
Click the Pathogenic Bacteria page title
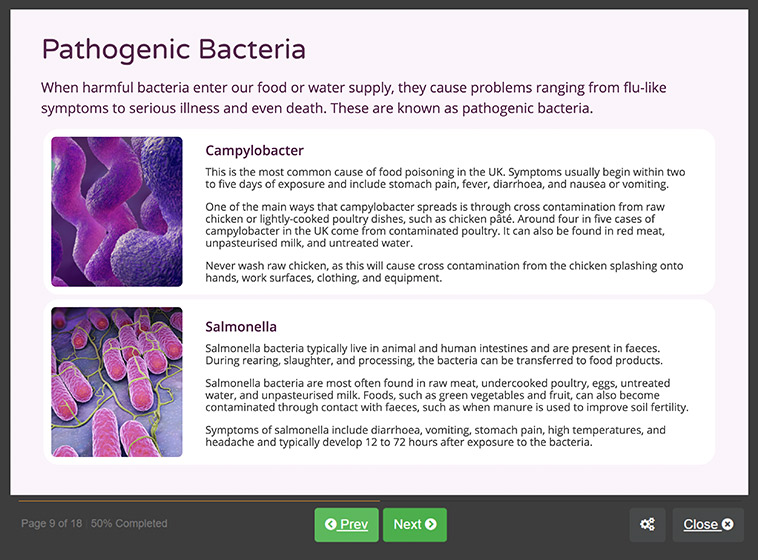(174, 49)
